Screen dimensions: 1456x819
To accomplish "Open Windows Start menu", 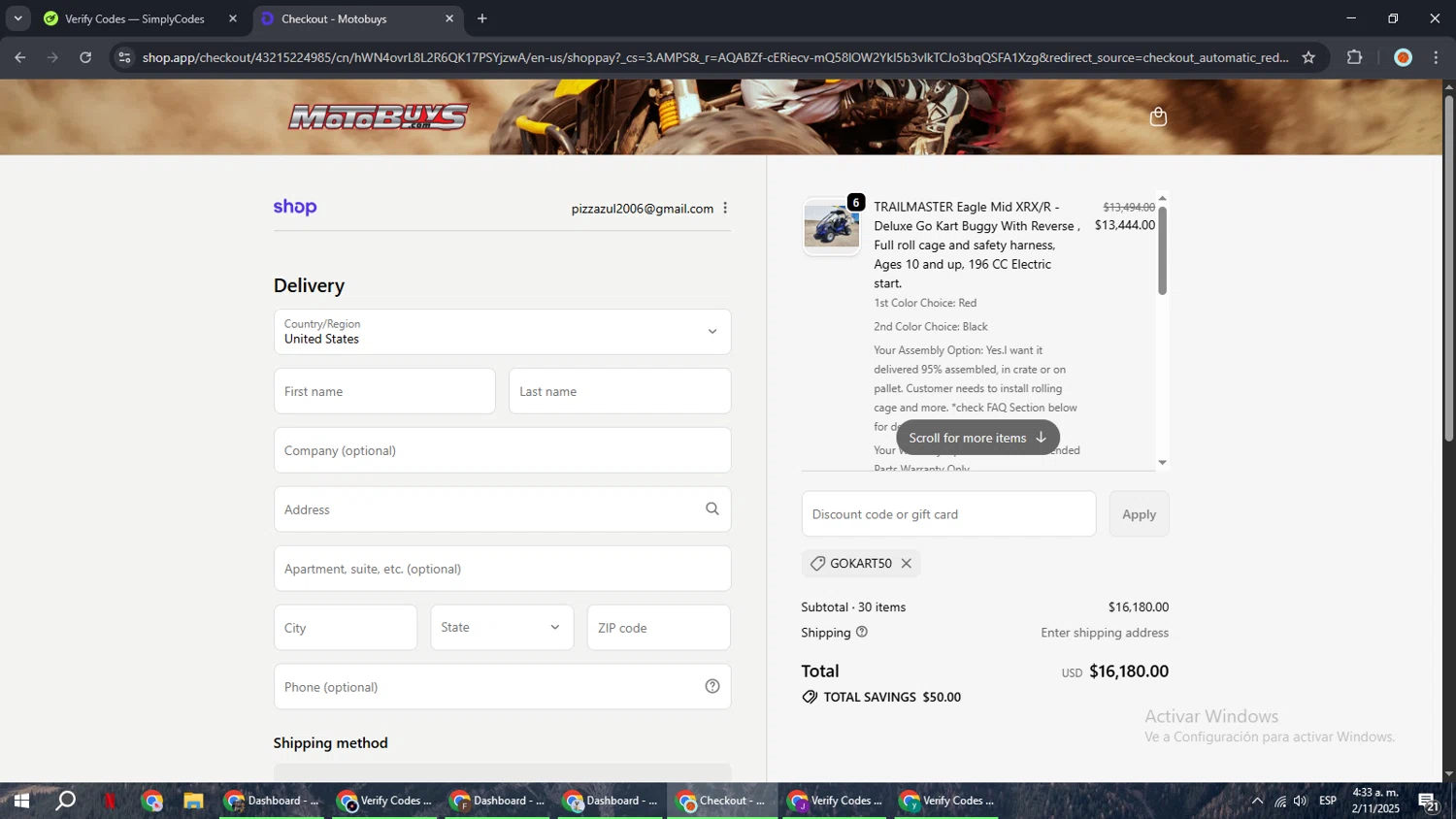I will pyautogui.click(x=21, y=802).
